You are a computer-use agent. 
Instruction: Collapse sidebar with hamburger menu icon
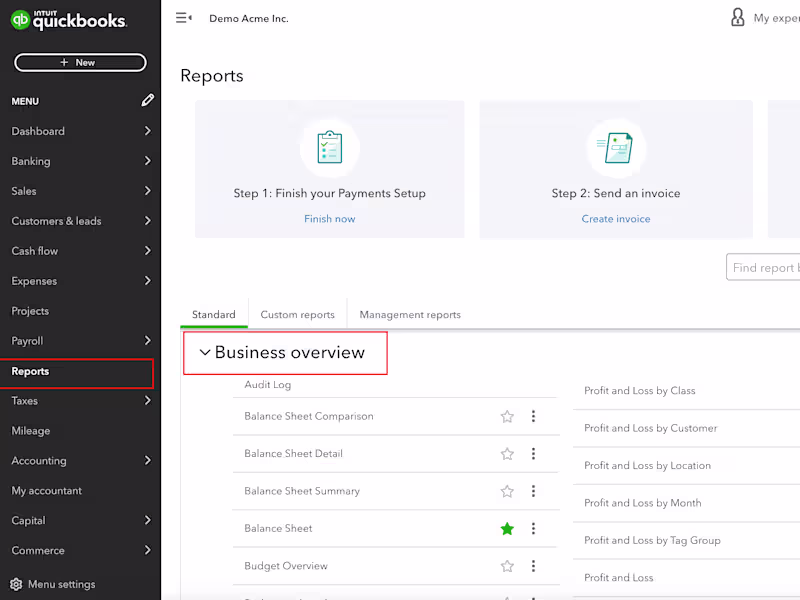183,18
